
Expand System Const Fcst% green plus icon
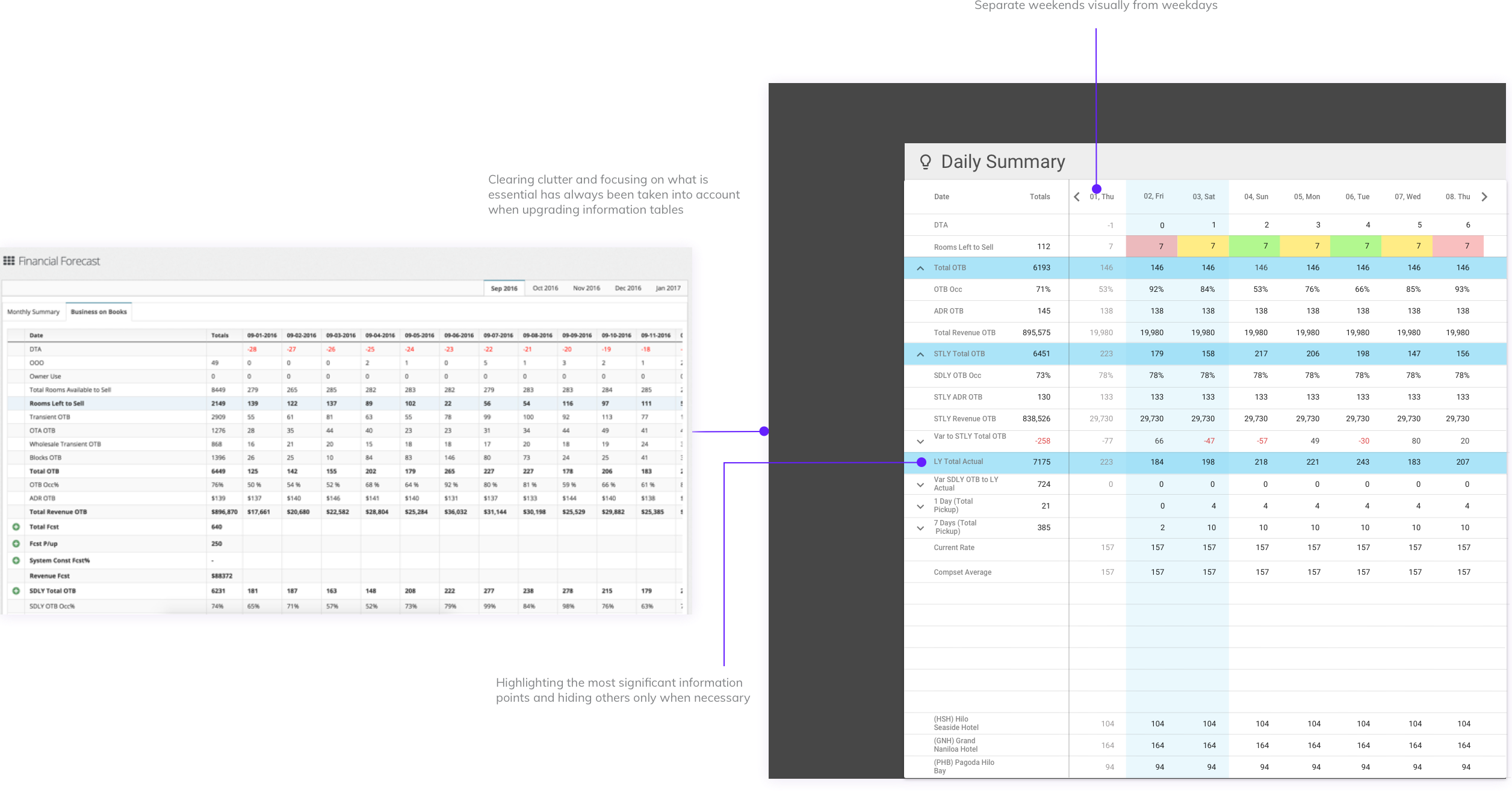pyautogui.click(x=16, y=560)
